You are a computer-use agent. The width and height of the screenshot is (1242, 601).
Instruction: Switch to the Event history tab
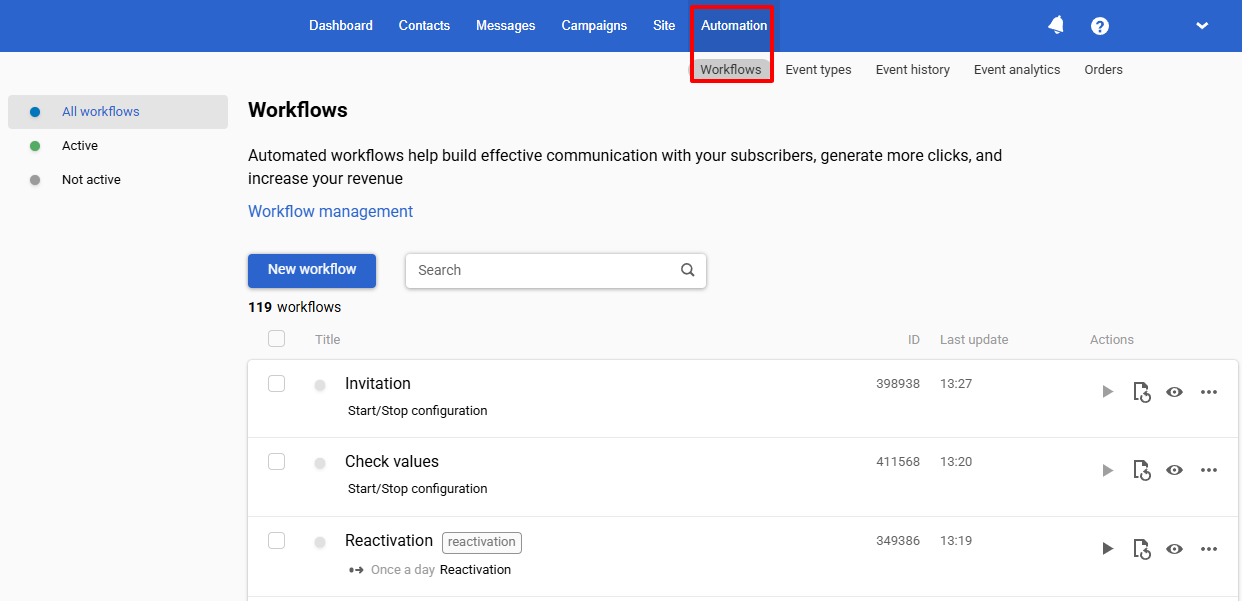tap(913, 69)
